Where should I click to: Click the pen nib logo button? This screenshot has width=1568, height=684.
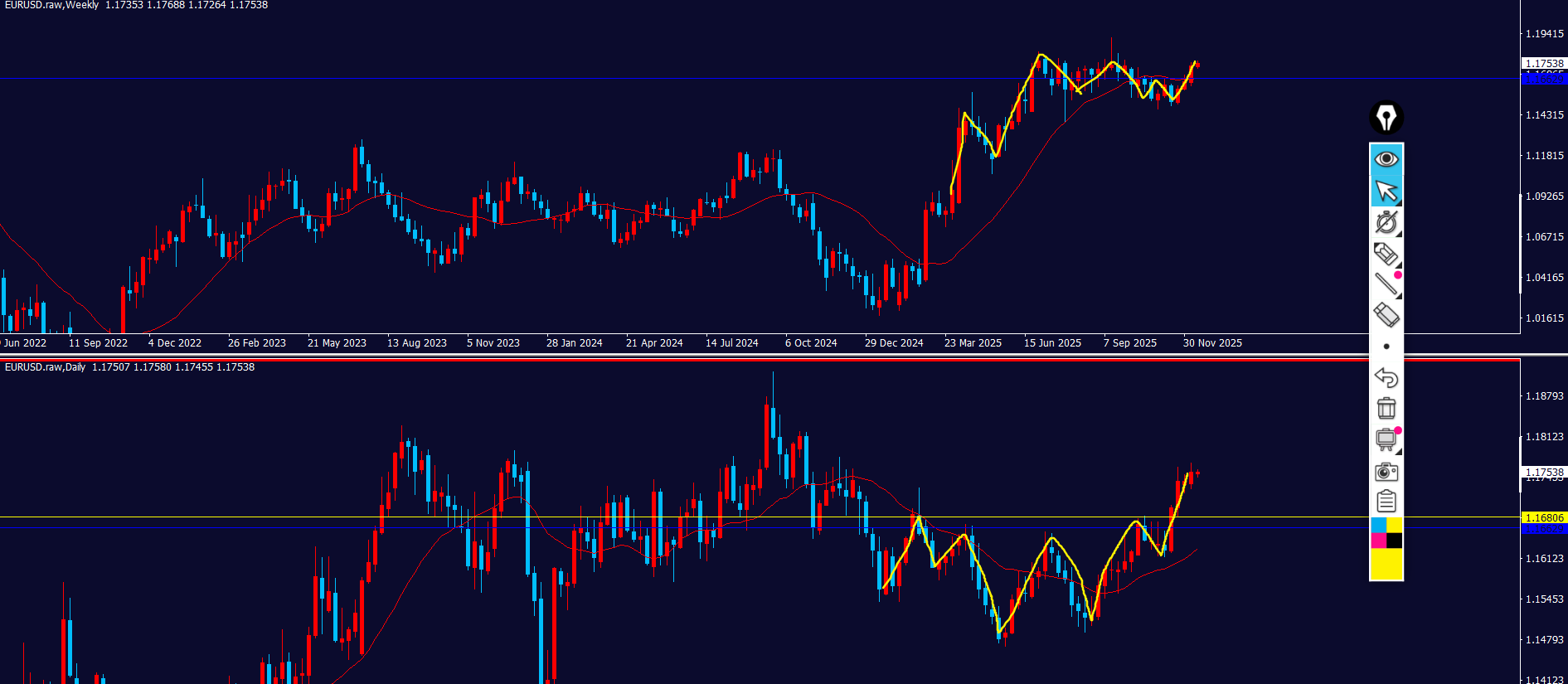[x=1386, y=118]
